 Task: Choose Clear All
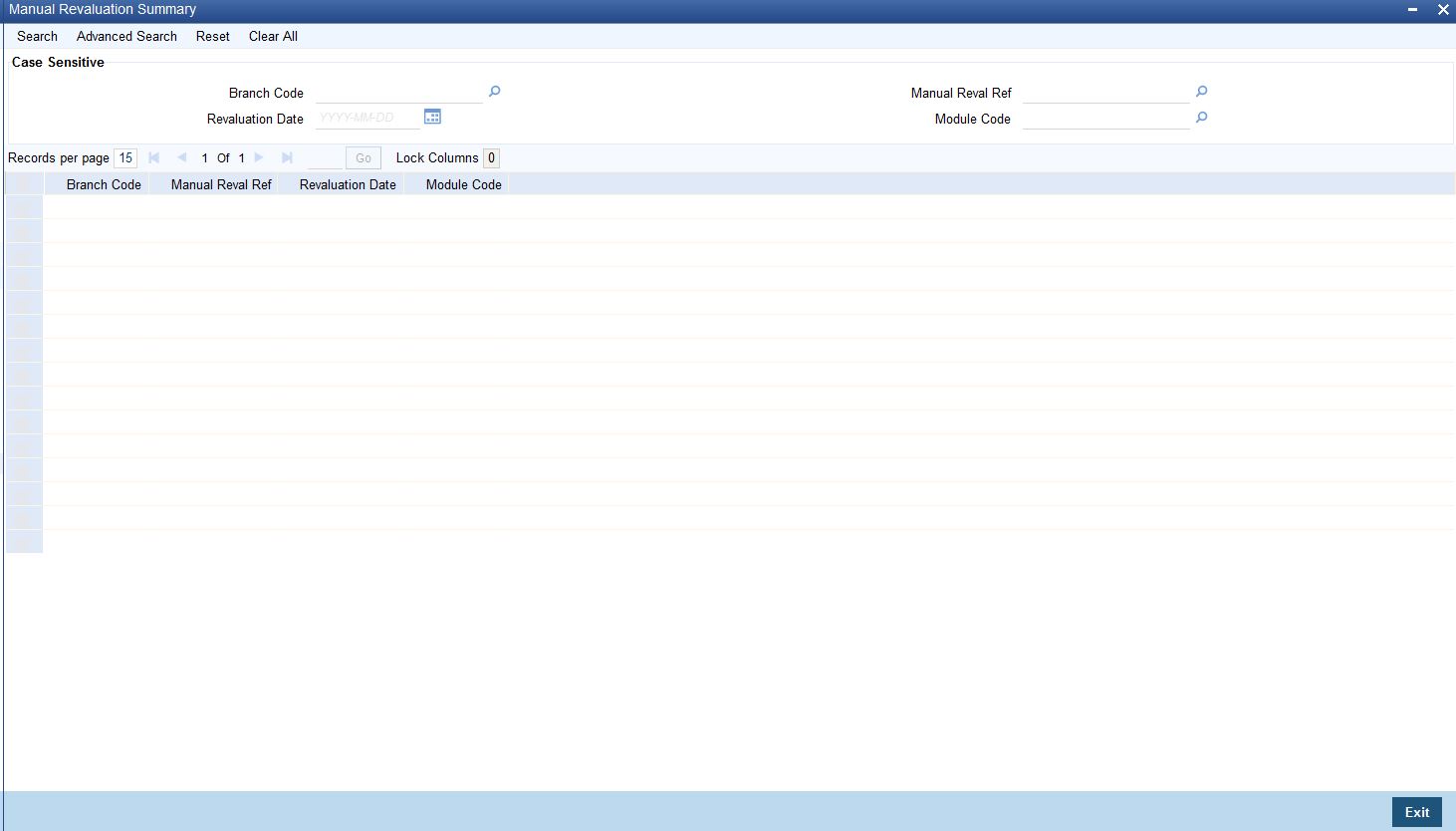pyautogui.click(x=273, y=36)
